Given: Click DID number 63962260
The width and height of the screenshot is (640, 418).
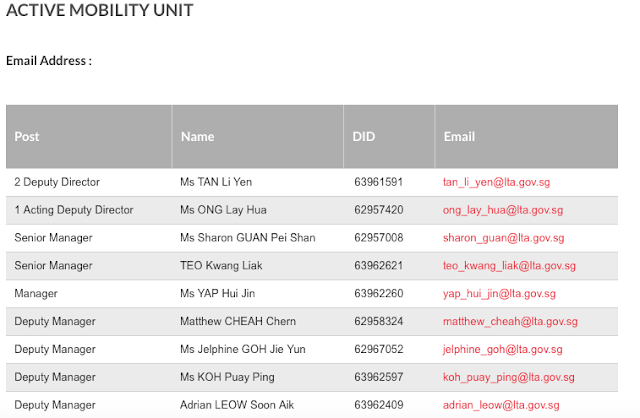Looking at the screenshot, I should pos(378,294).
